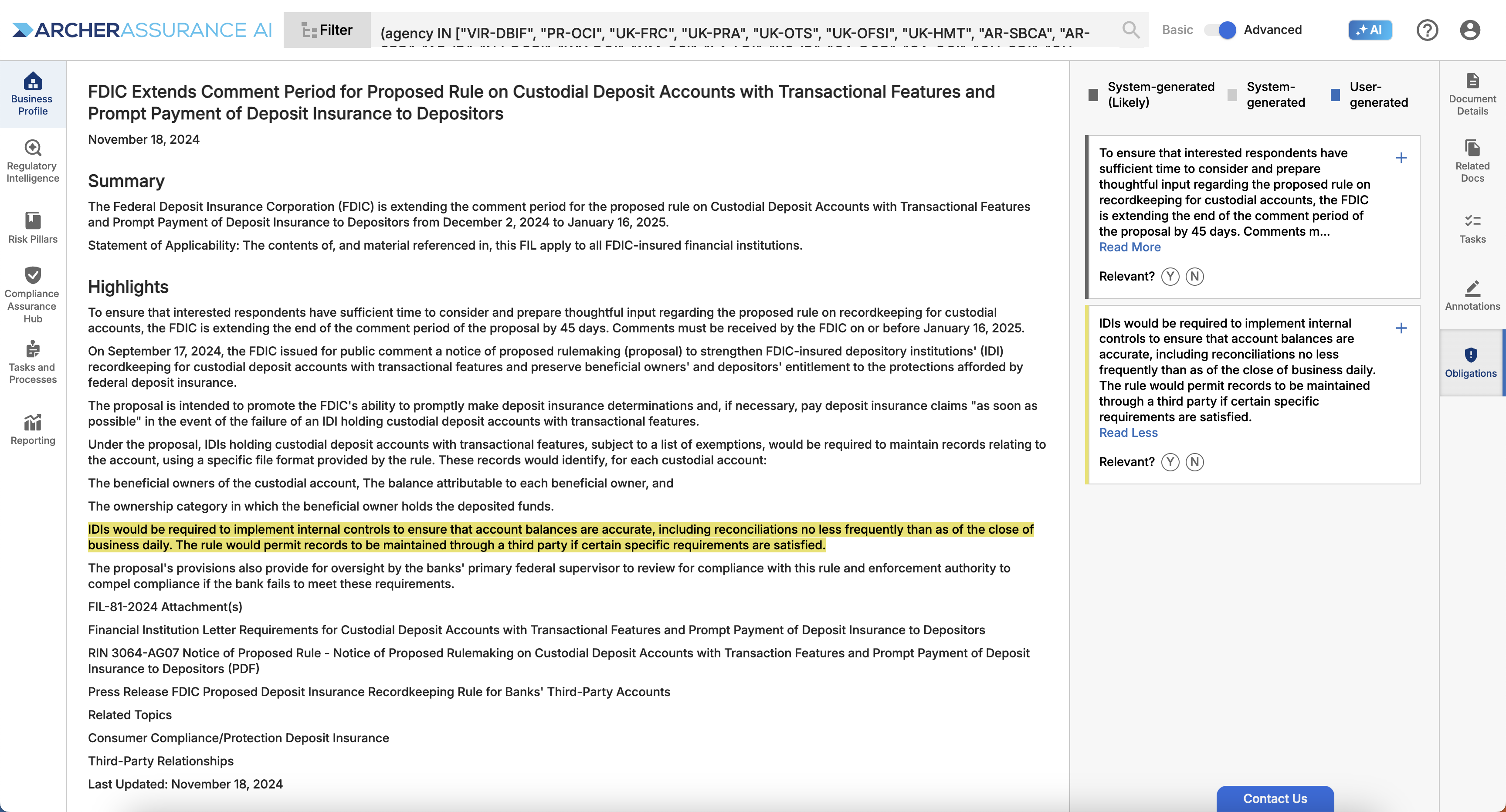Image resolution: width=1506 pixels, height=812 pixels.
Task: Mark IDIs obligation relevant with Y
Action: pos(1170,463)
